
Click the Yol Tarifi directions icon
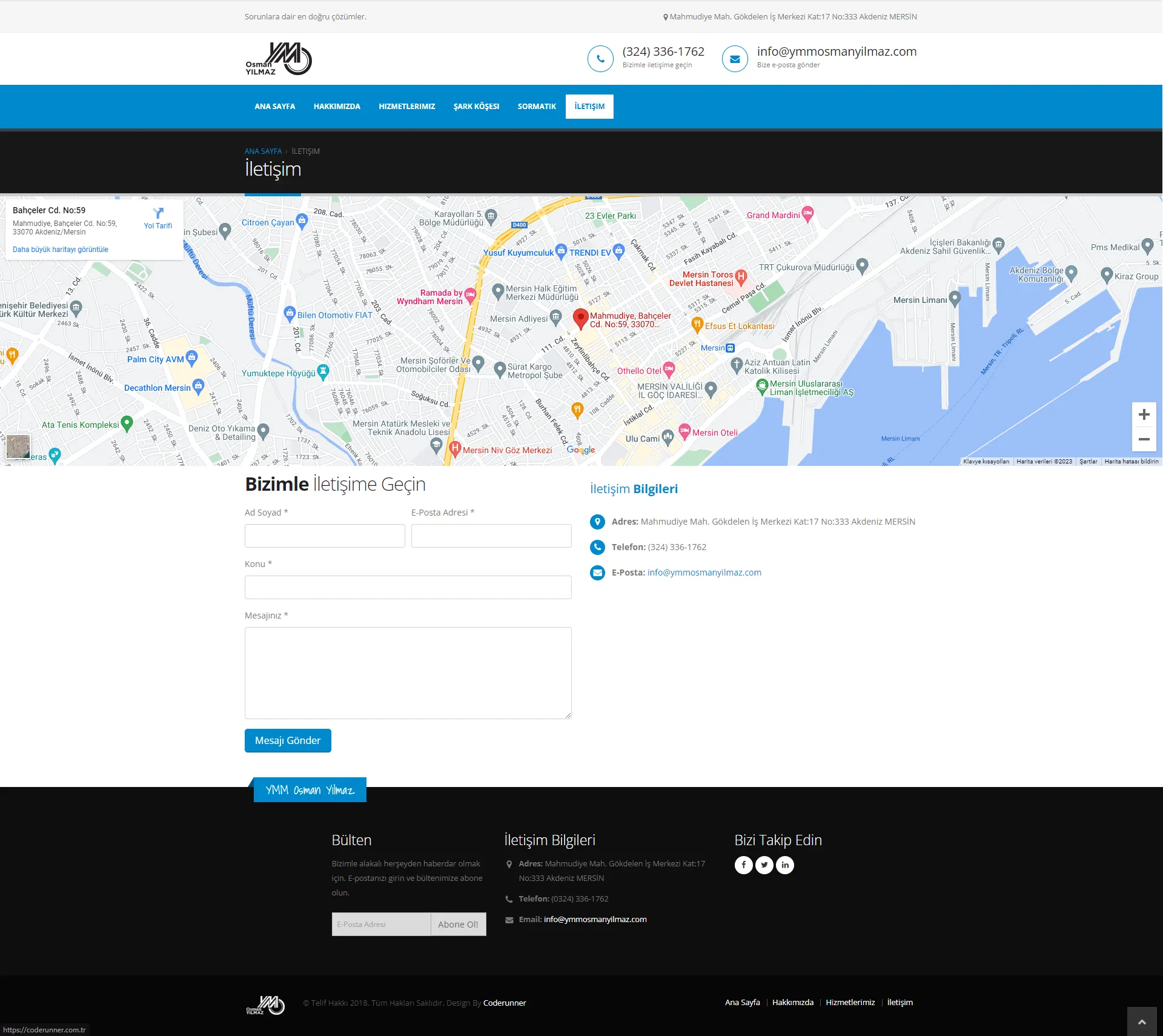point(158,214)
